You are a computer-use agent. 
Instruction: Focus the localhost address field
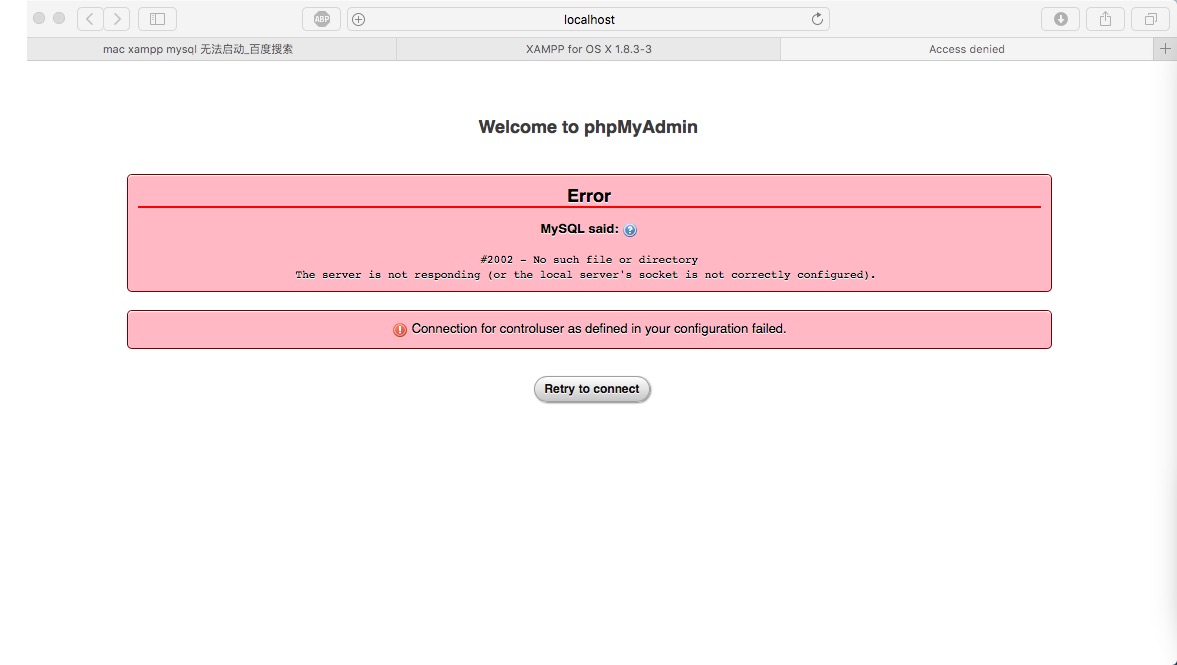point(588,20)
